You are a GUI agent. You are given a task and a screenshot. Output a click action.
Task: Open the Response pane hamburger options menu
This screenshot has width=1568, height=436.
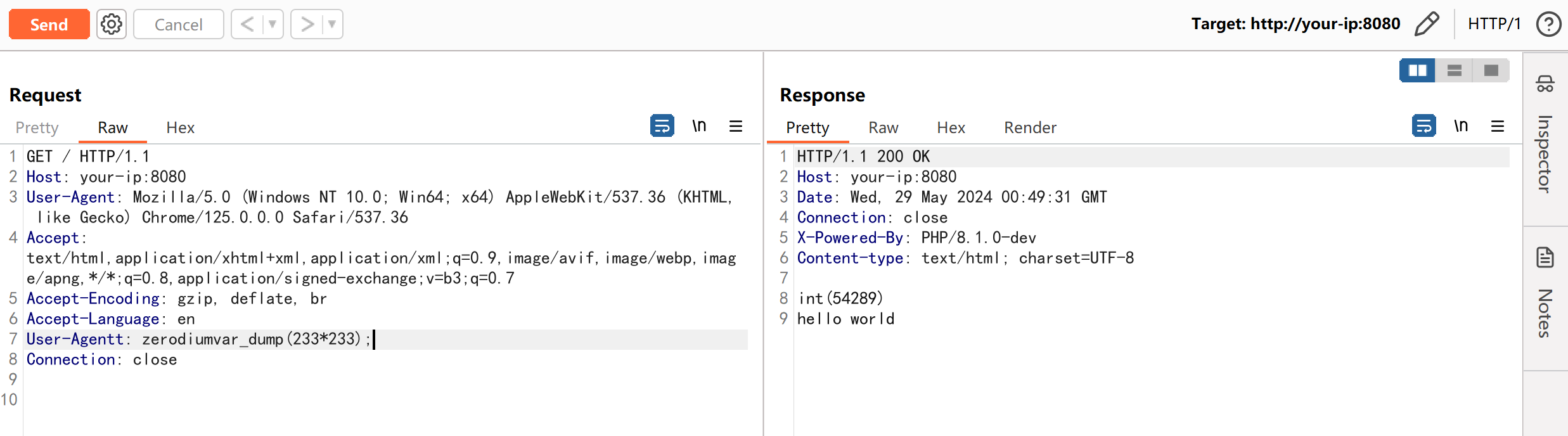point(1497,126)
